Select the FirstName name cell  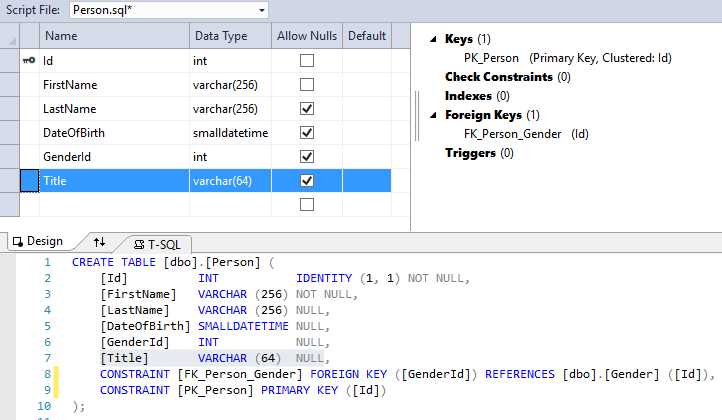[115, 84]
